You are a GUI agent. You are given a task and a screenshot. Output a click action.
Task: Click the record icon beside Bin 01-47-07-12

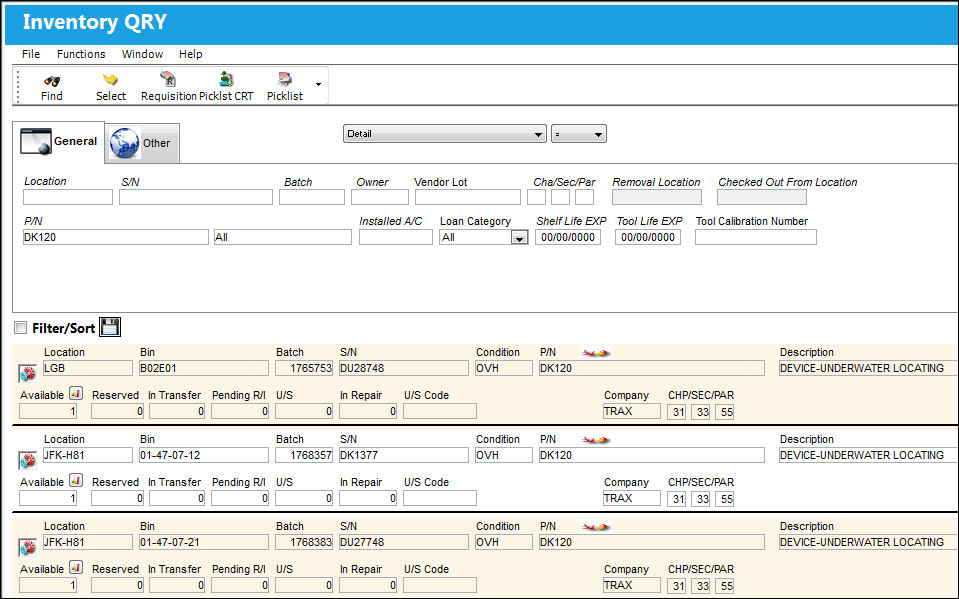click(x=28, y=460)
